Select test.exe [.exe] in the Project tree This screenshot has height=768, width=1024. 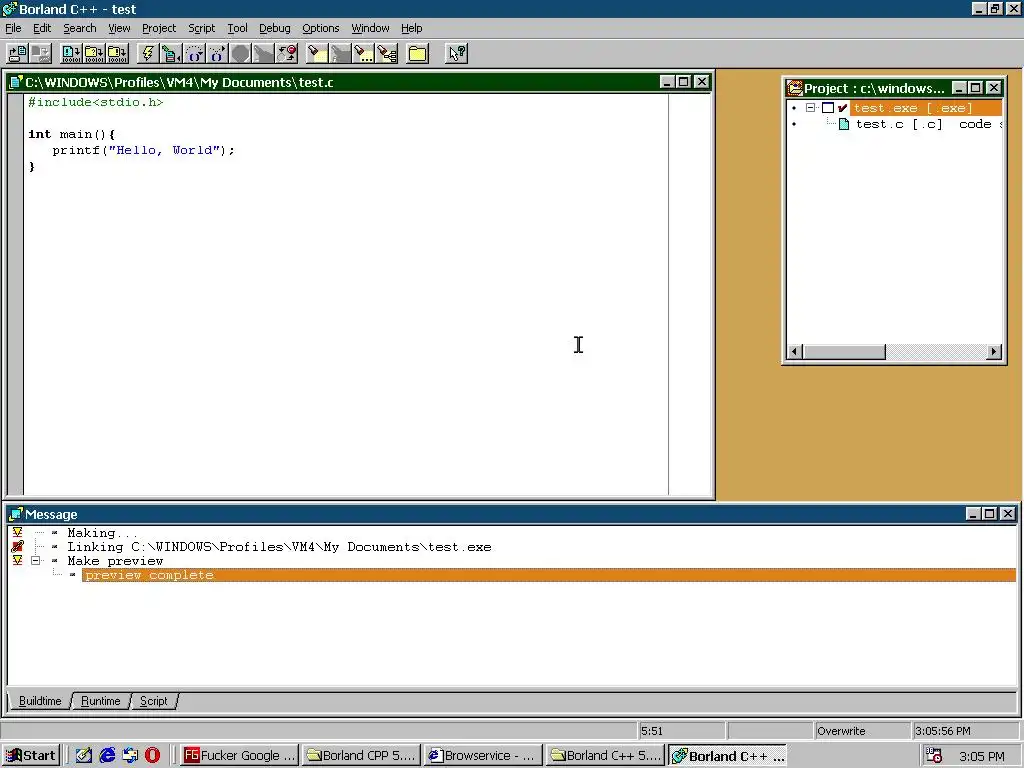925,108
